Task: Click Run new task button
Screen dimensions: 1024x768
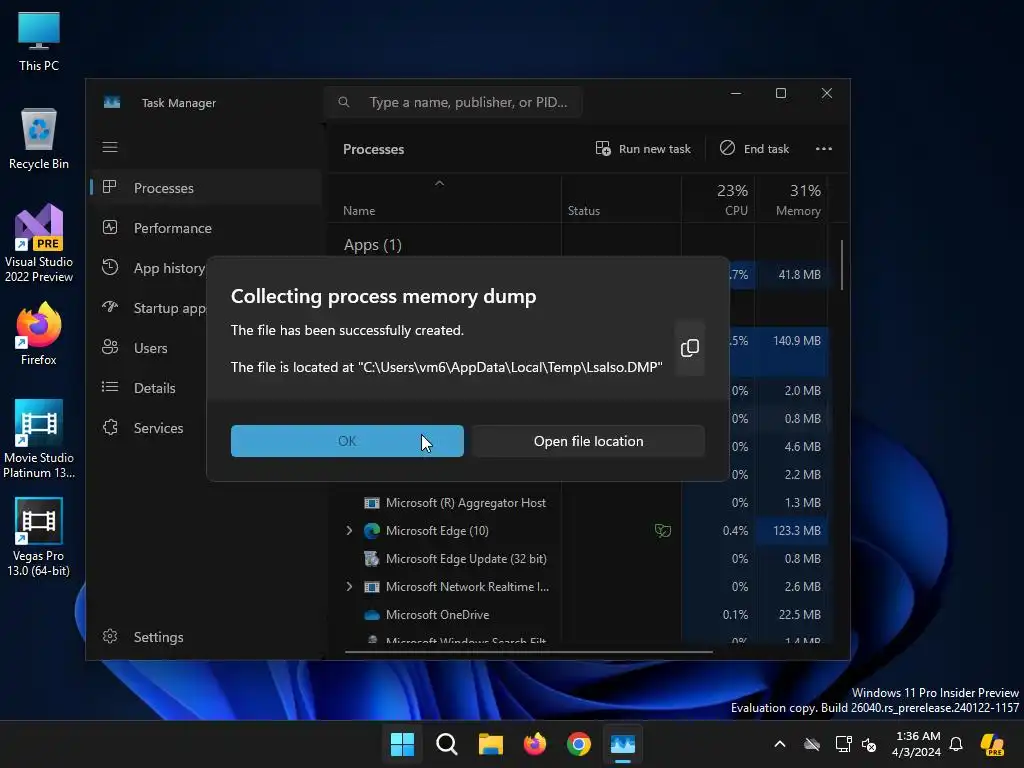Action: point(643,149)
